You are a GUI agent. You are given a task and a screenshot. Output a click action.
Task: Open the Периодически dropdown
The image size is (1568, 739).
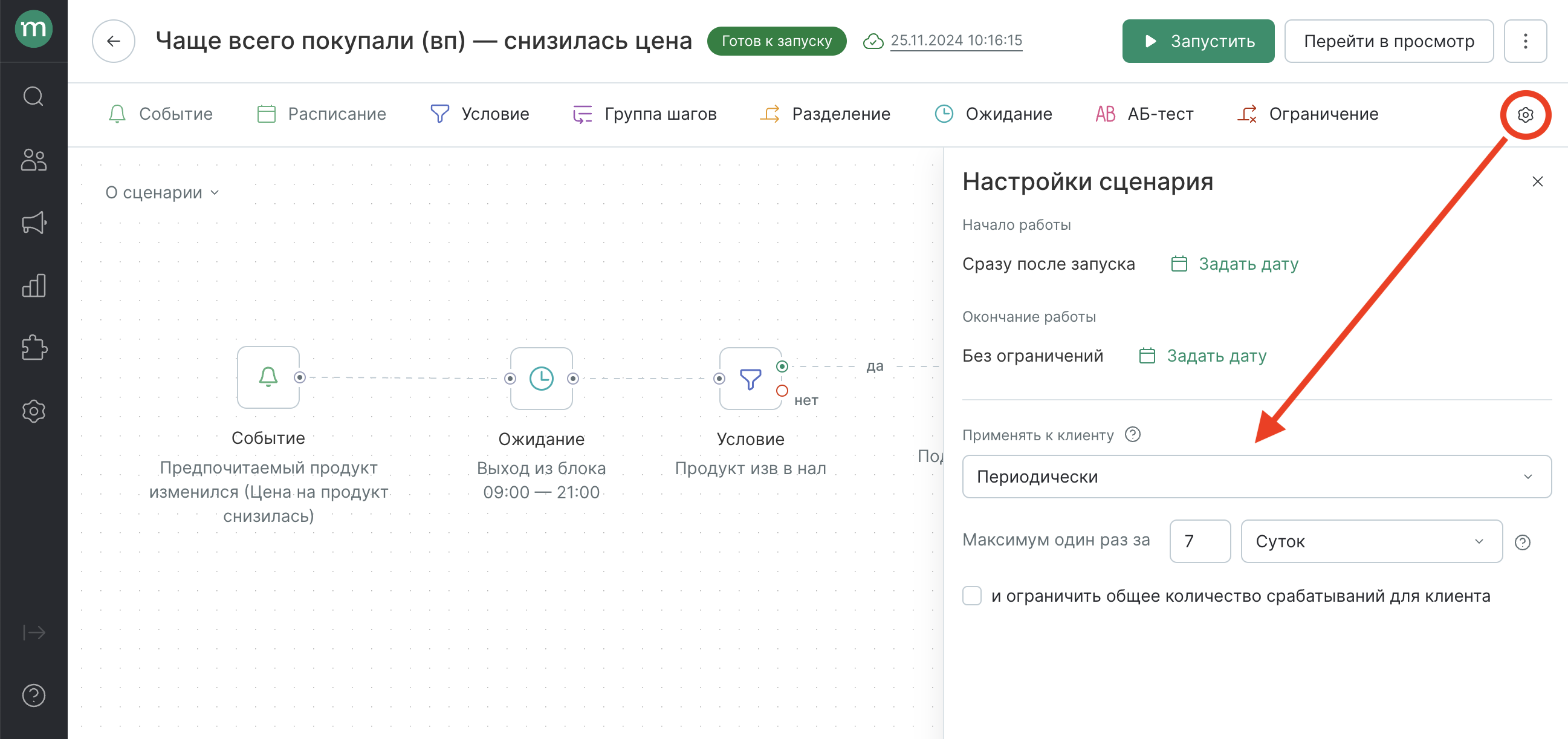(x=1255, y=477)
